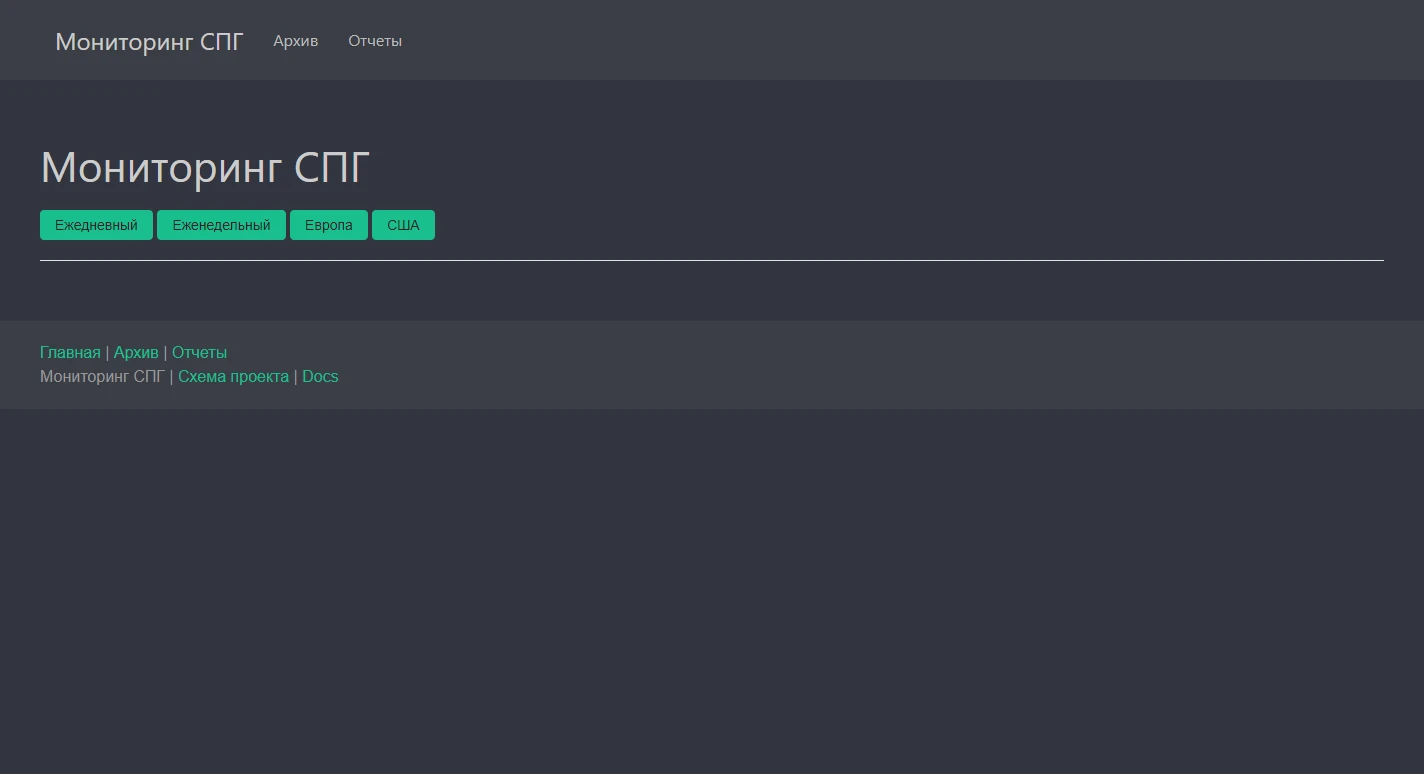Image resolution: width=1424 pixels, height=774 pixels.
Task: Select the Ежедневный green button
Action: pos(96,225)
